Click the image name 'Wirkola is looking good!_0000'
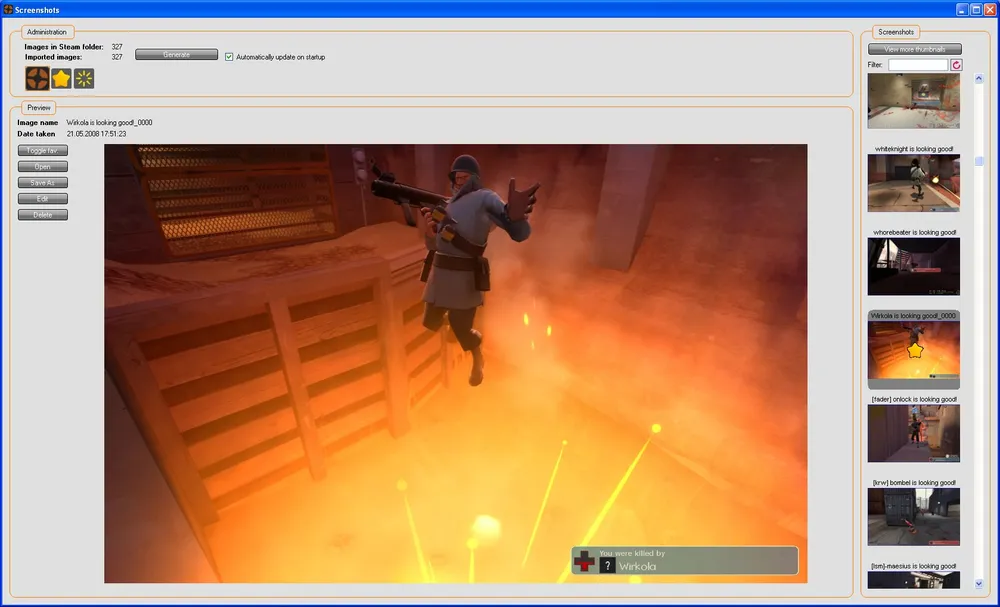Image resolution: width=1000 pixels, height=607 pixels. (x=109, y=122)
